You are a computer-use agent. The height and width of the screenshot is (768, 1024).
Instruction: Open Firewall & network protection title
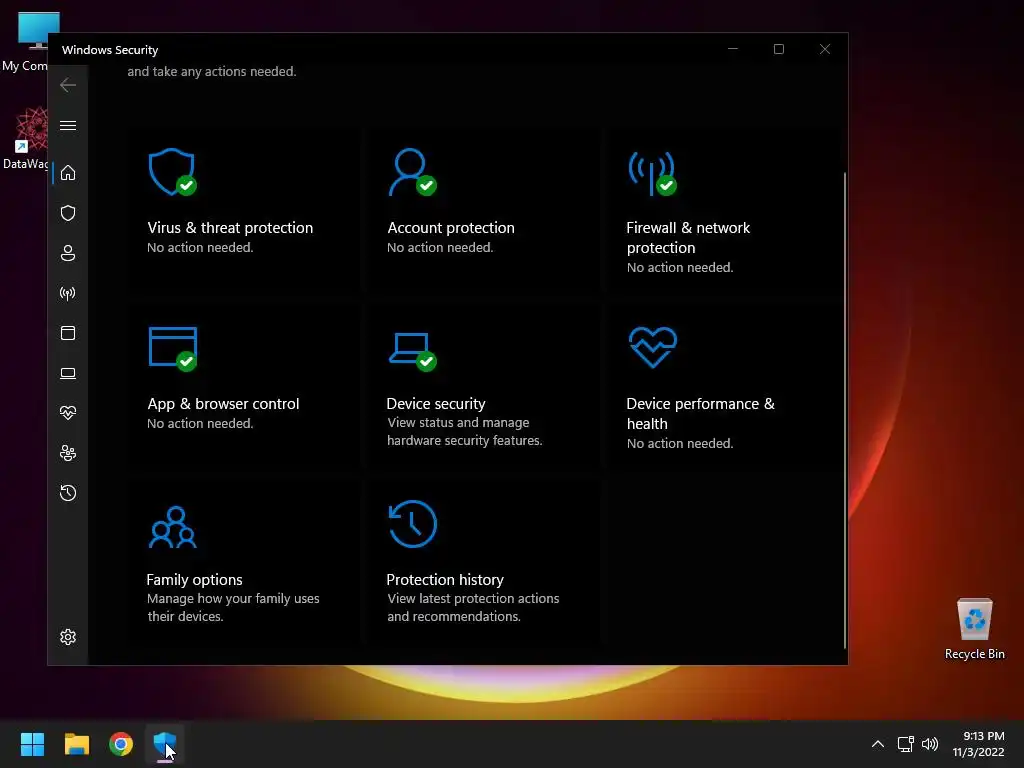click(x=688, y=238)
